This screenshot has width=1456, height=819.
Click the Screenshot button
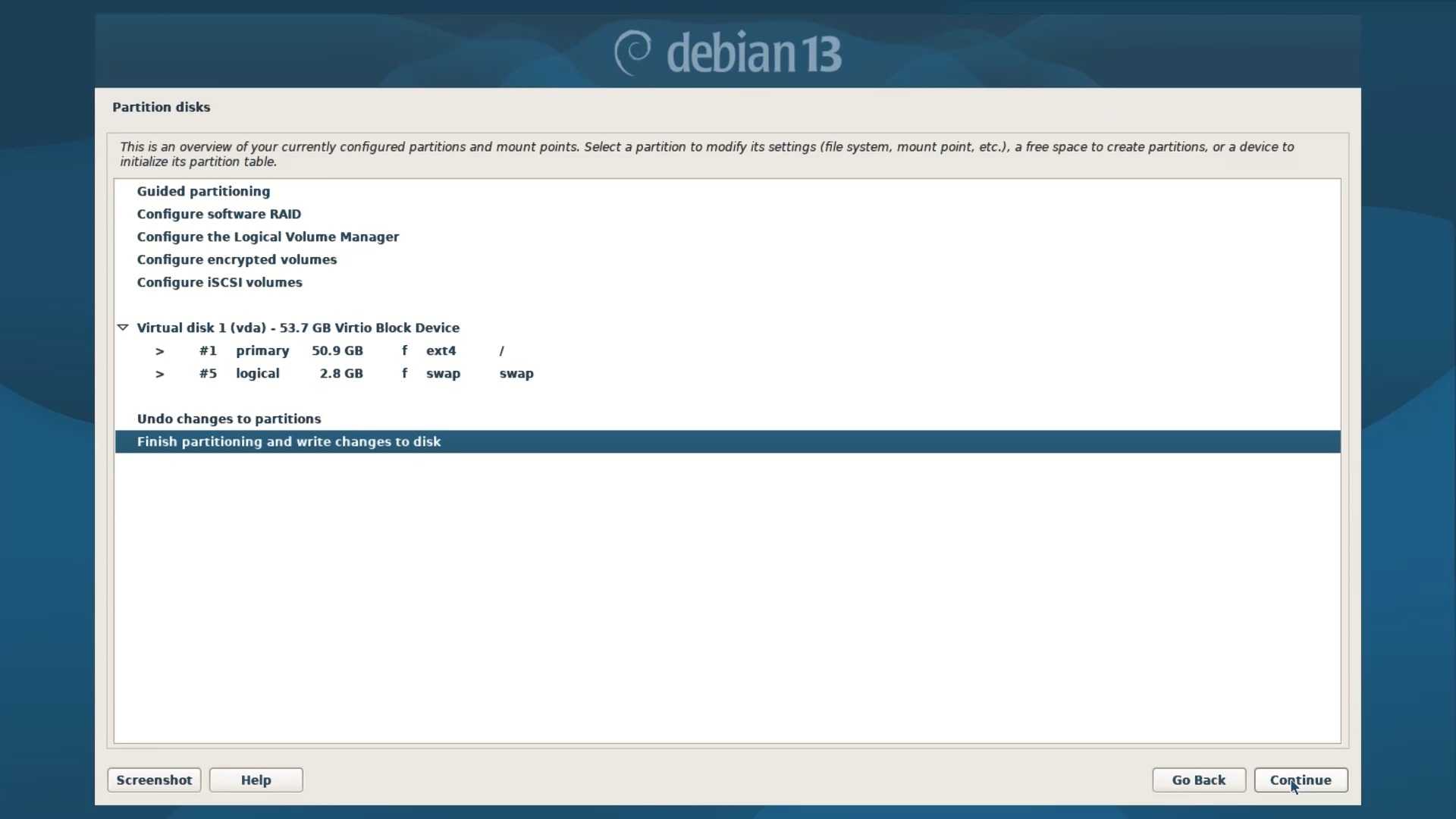point(154,780)
